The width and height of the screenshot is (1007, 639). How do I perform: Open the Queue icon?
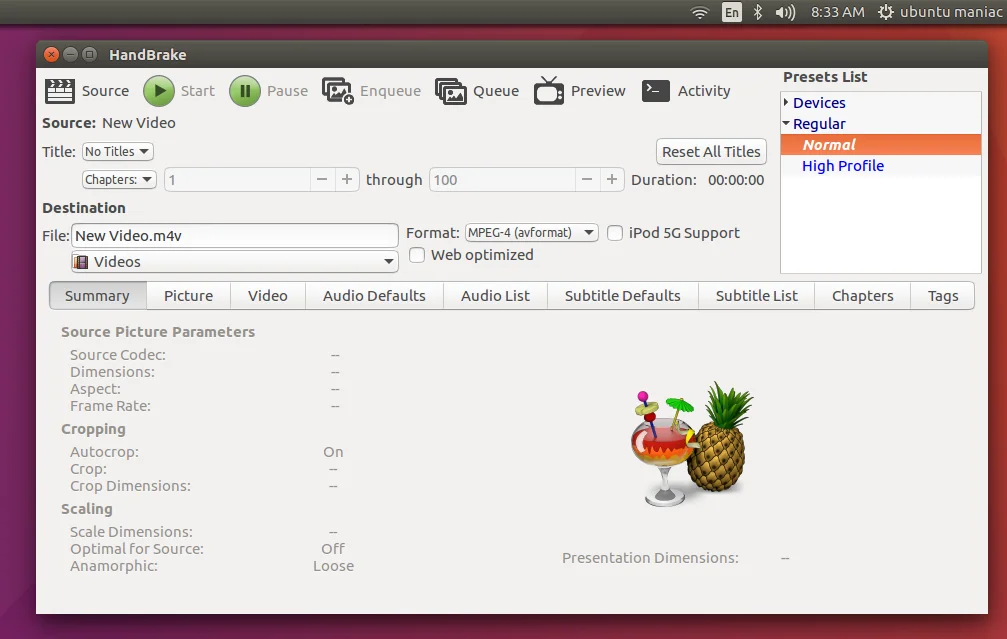451,91
